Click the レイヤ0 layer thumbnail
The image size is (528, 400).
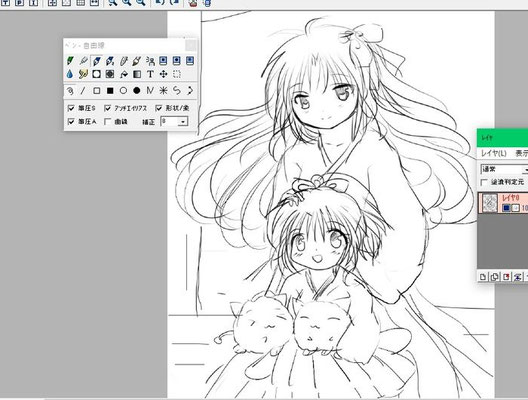pyautogui.click(x=490, y=203)
